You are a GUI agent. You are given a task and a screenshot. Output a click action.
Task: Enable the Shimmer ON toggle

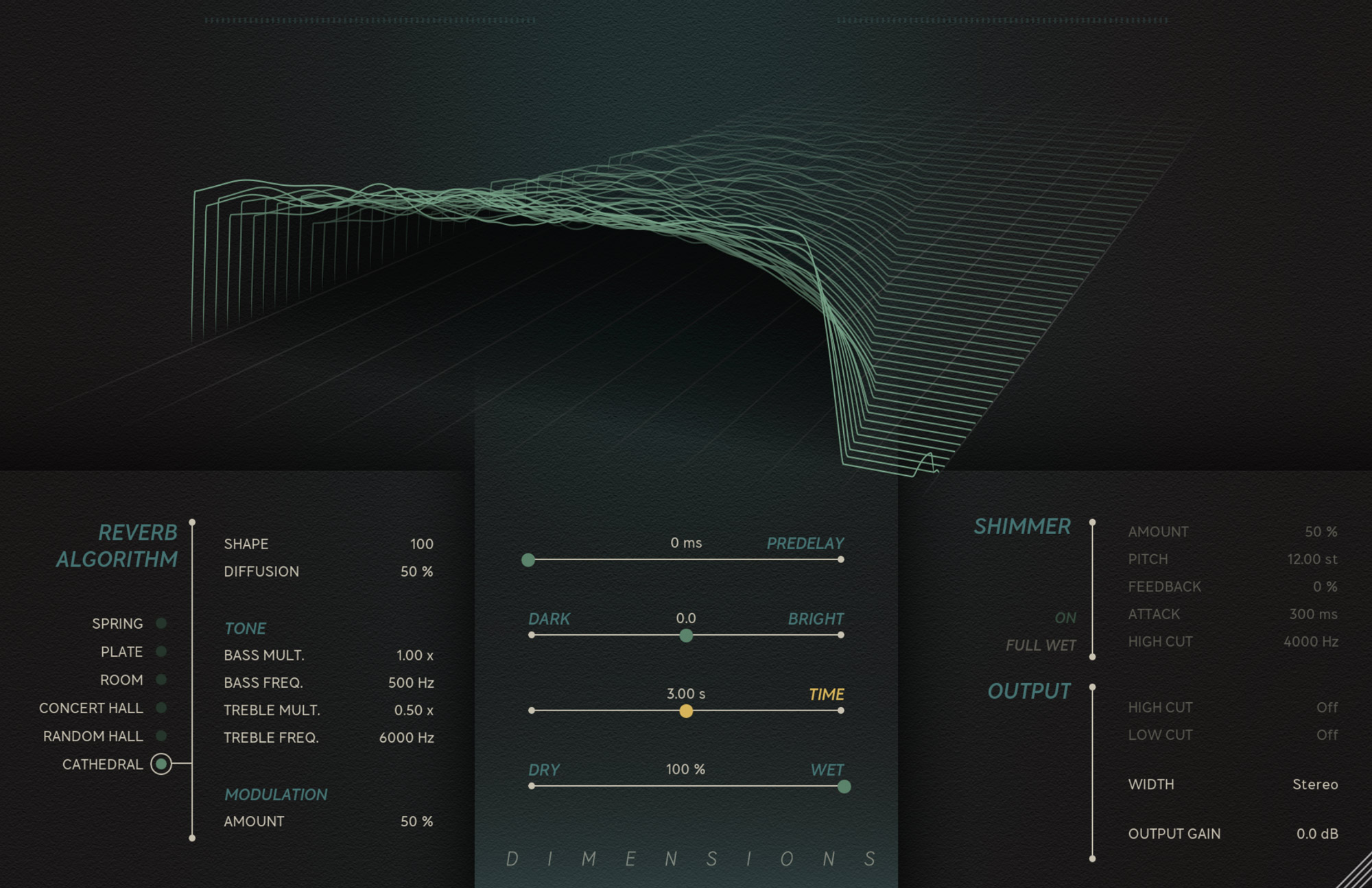1065,618
